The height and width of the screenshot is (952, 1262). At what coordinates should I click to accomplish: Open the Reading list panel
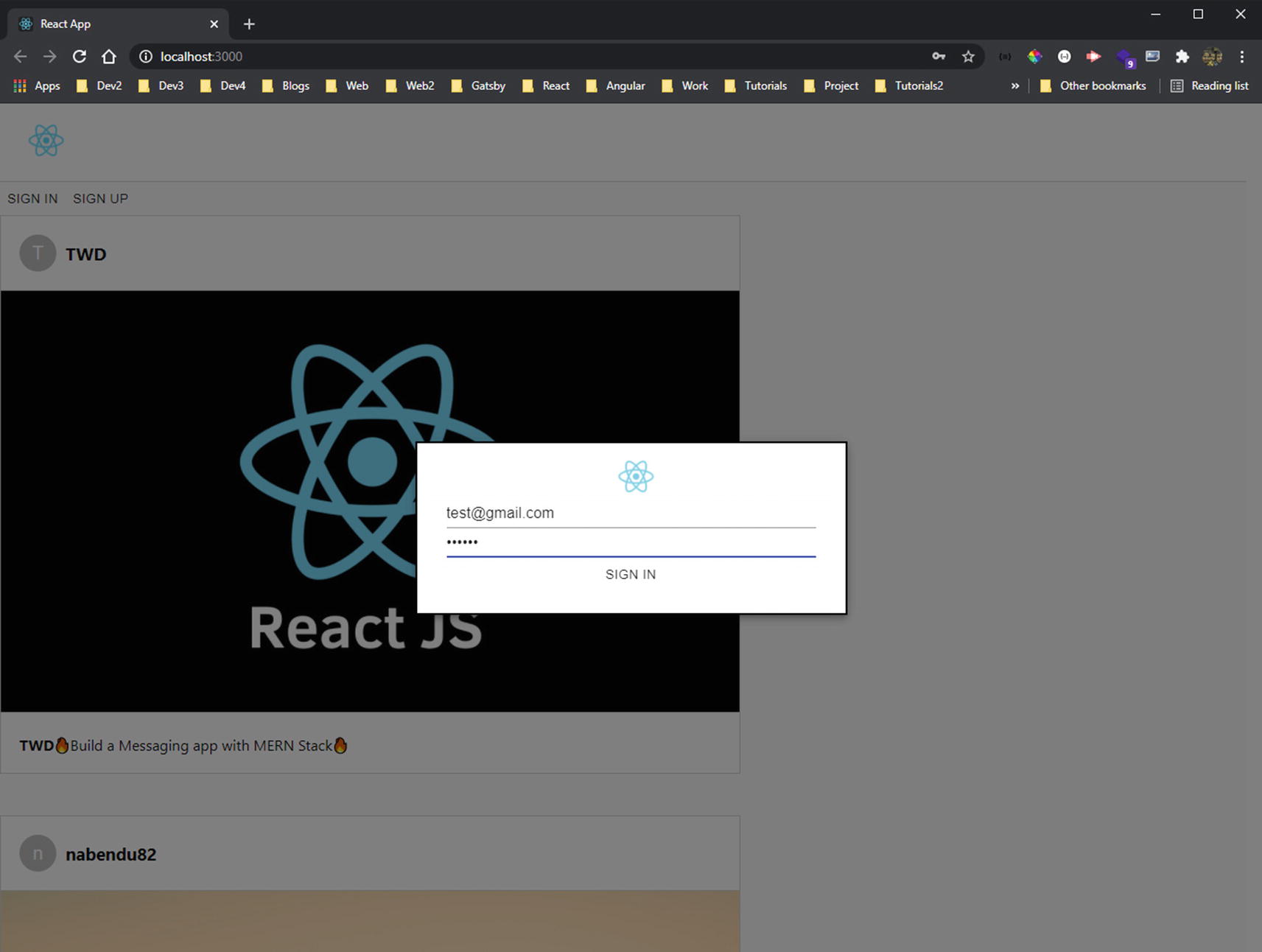coord(1210,86)
